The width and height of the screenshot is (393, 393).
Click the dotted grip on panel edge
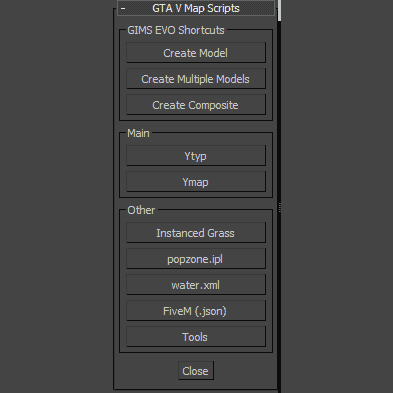[280, 207]
